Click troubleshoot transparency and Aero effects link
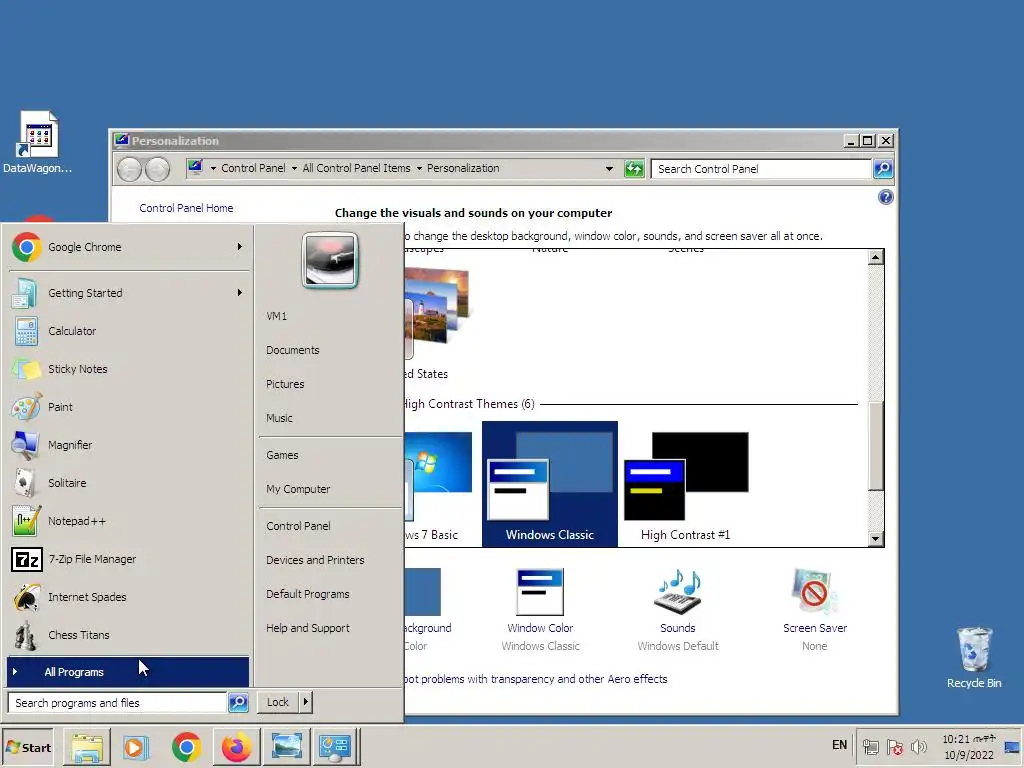The height and width of the screenshot is (768, 1024). [536, 679]
